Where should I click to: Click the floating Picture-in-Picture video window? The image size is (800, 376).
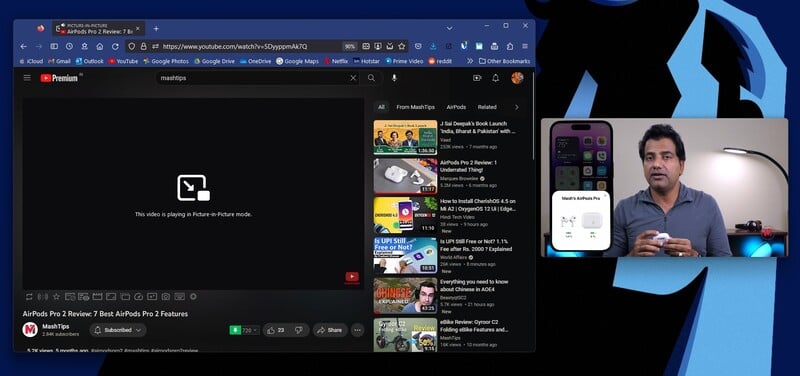coord(664,187)
